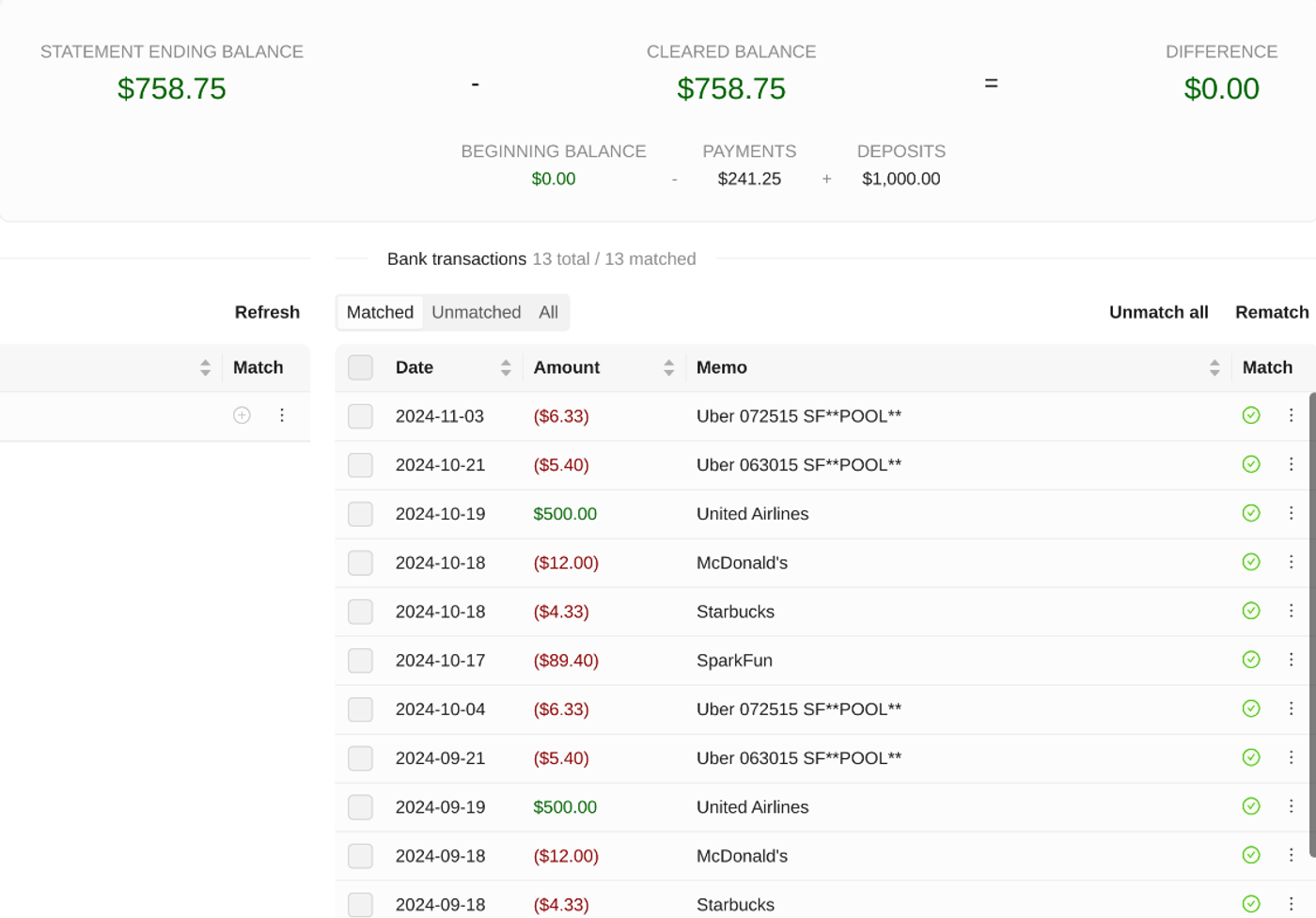
Task: Open more options for 2024-09-19 United Airlines
Action: pos(1291,806)
